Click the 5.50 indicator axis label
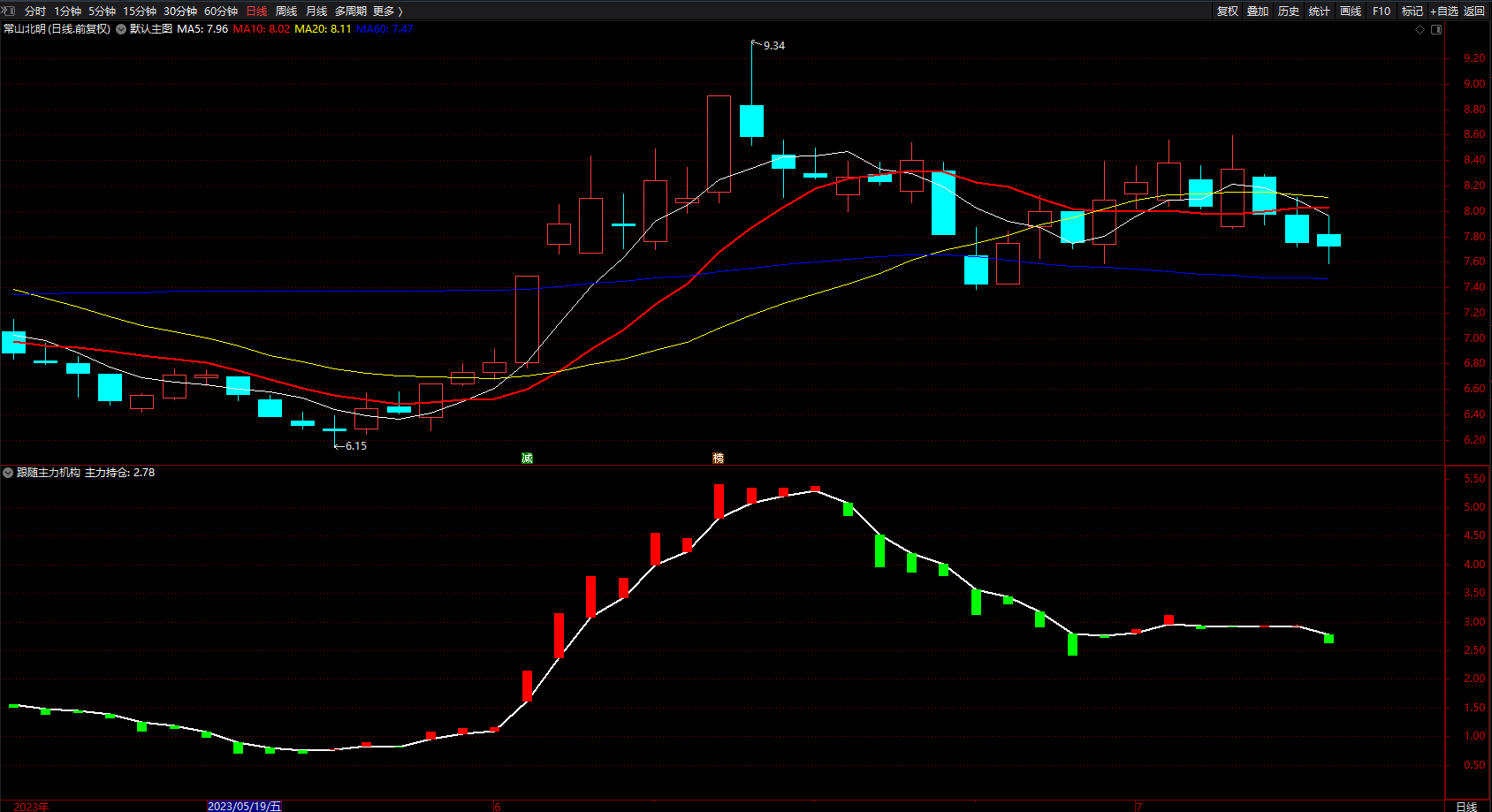 pos(1474,479)
